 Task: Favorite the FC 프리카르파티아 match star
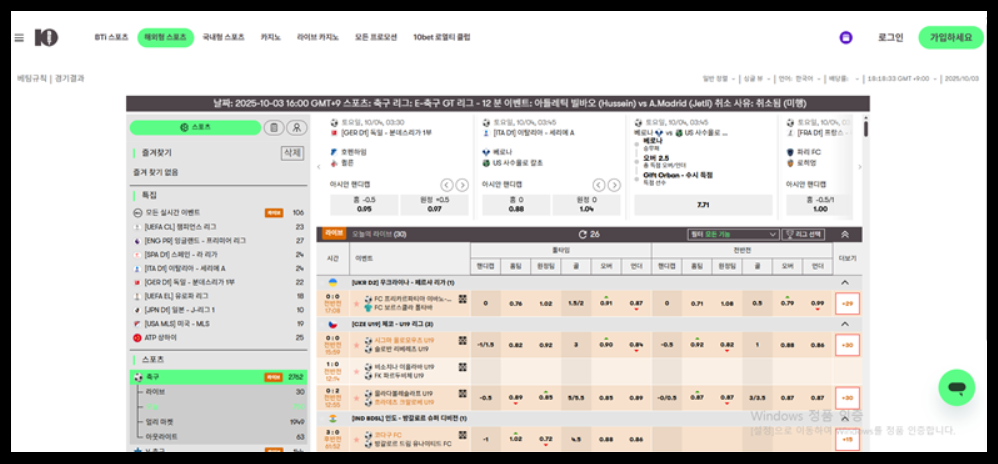click(x=356, y=303)
